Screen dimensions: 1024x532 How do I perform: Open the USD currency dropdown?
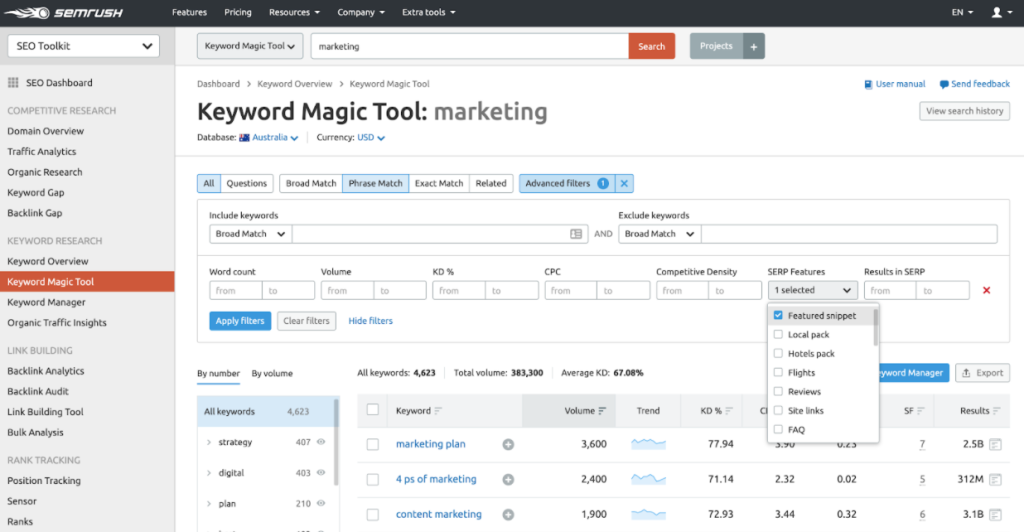(x=371, y=138)
